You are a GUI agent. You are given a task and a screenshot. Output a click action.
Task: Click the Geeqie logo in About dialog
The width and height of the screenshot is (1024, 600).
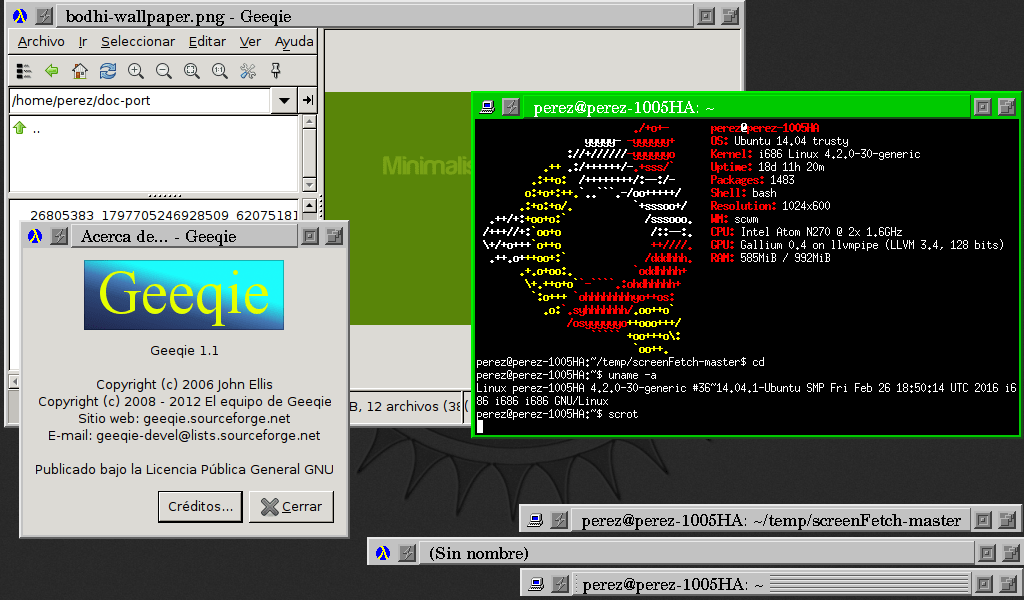184,295
